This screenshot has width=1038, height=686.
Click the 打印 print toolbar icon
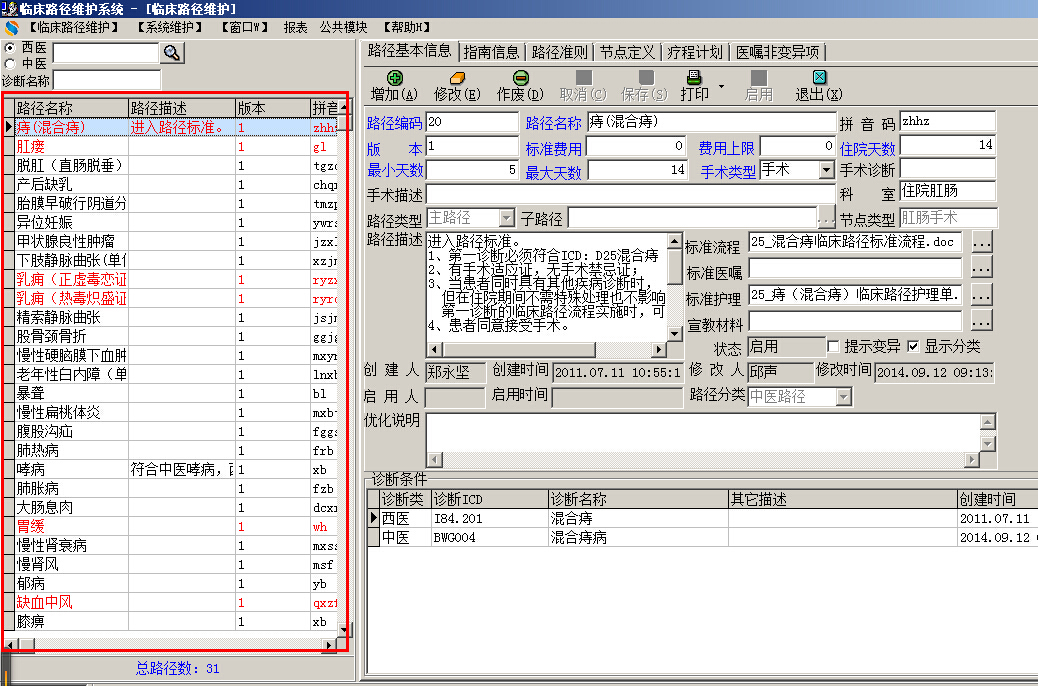tap(694, 77)
